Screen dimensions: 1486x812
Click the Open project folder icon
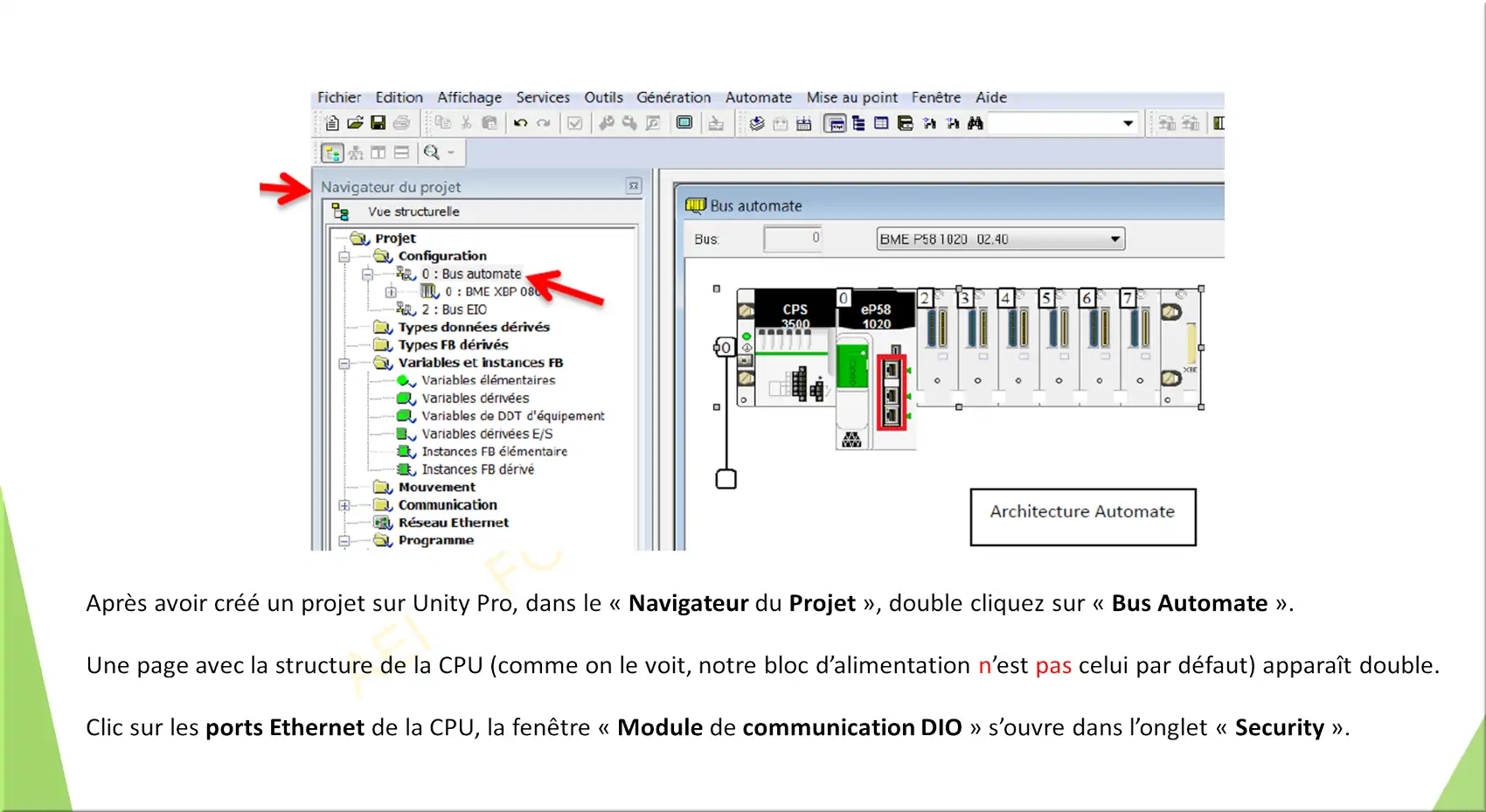[355, 123]
